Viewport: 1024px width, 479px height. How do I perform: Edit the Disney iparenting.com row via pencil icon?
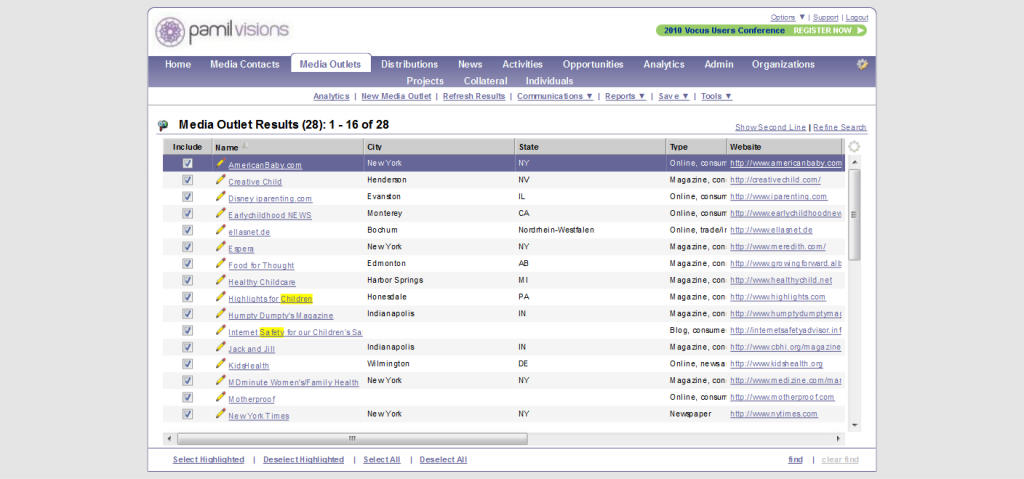click(221, 196)
